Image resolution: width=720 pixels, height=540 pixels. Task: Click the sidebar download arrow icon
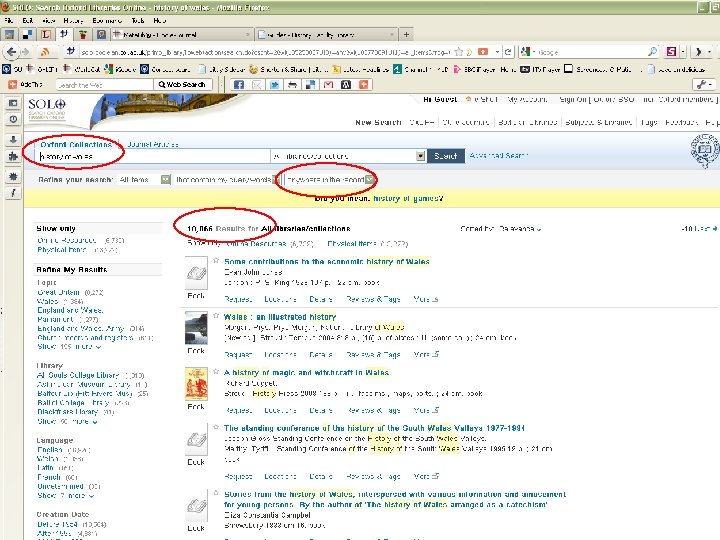click(13, 139)
